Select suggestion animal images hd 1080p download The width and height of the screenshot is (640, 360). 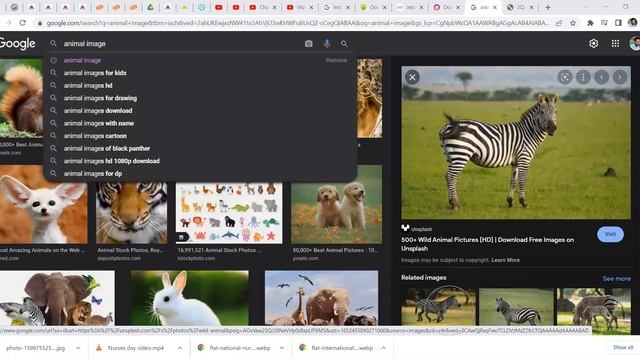tap(199, 161)
